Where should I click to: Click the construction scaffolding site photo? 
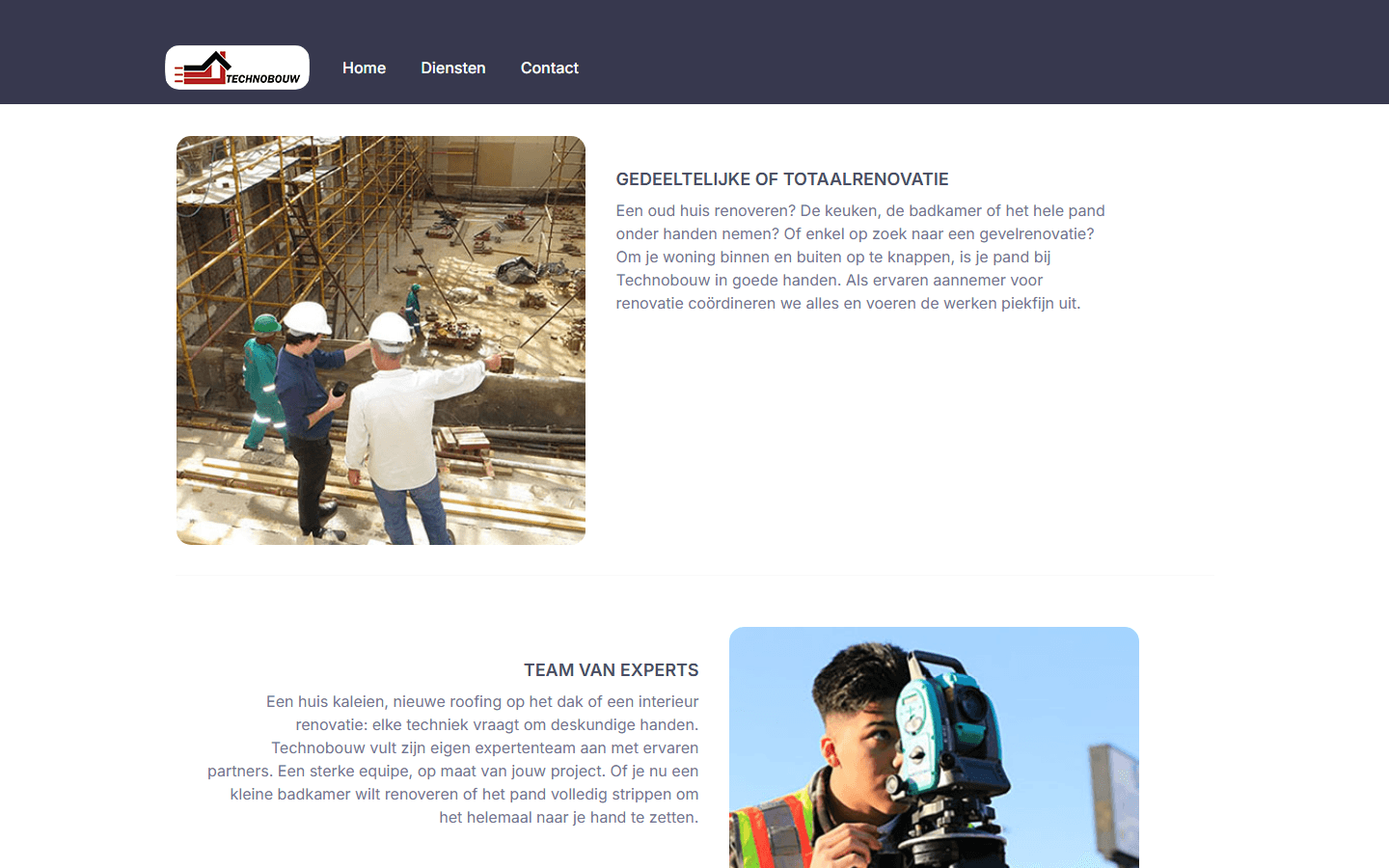pos(380,339)
